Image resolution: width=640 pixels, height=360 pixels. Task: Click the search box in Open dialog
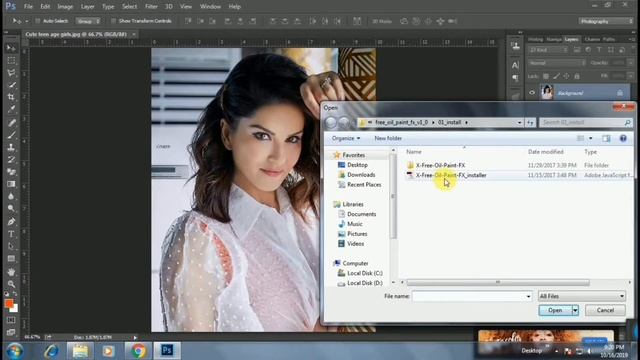[585, 122]
